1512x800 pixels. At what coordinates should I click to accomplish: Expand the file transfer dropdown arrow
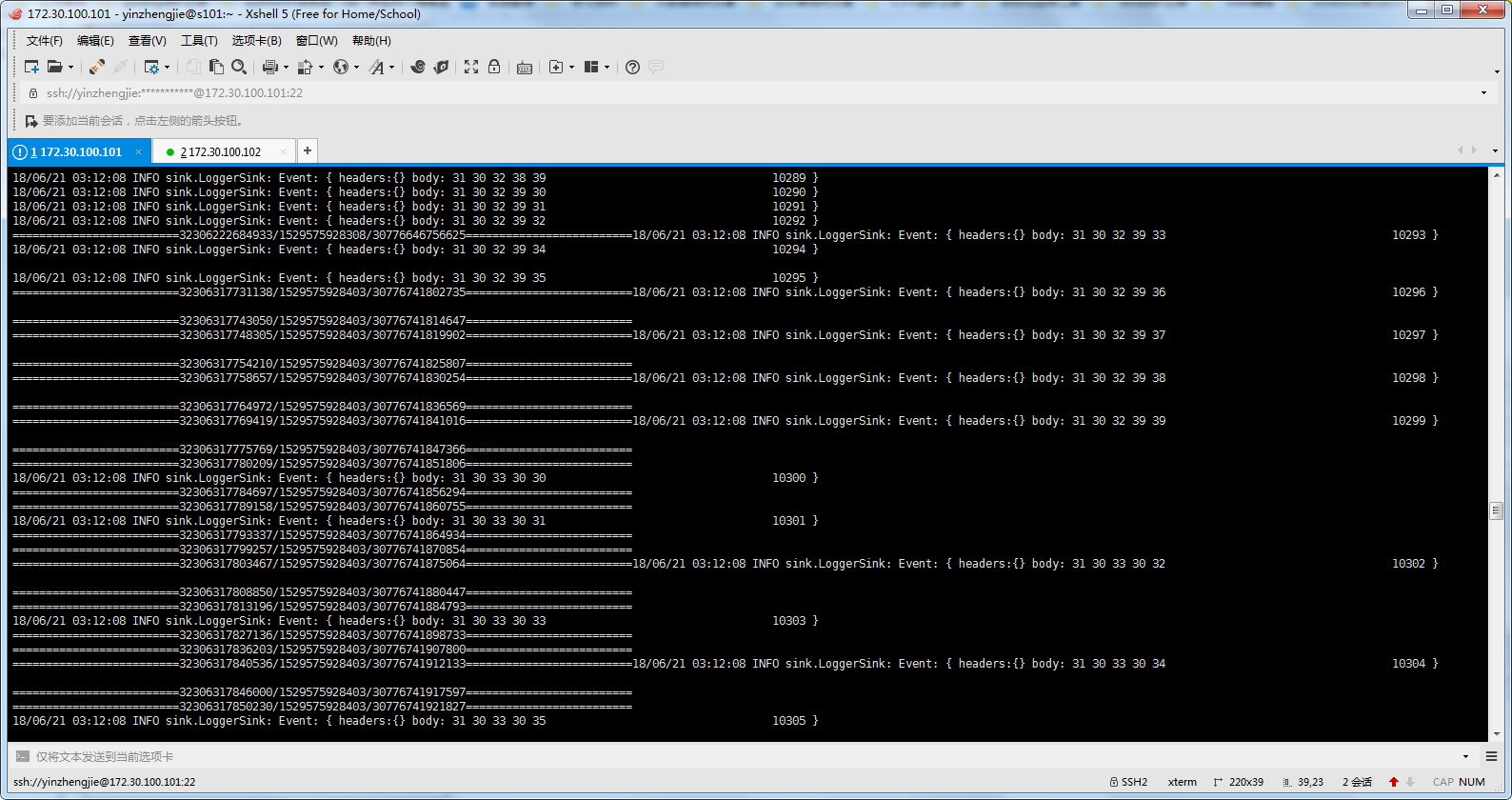tap(321, 67)
